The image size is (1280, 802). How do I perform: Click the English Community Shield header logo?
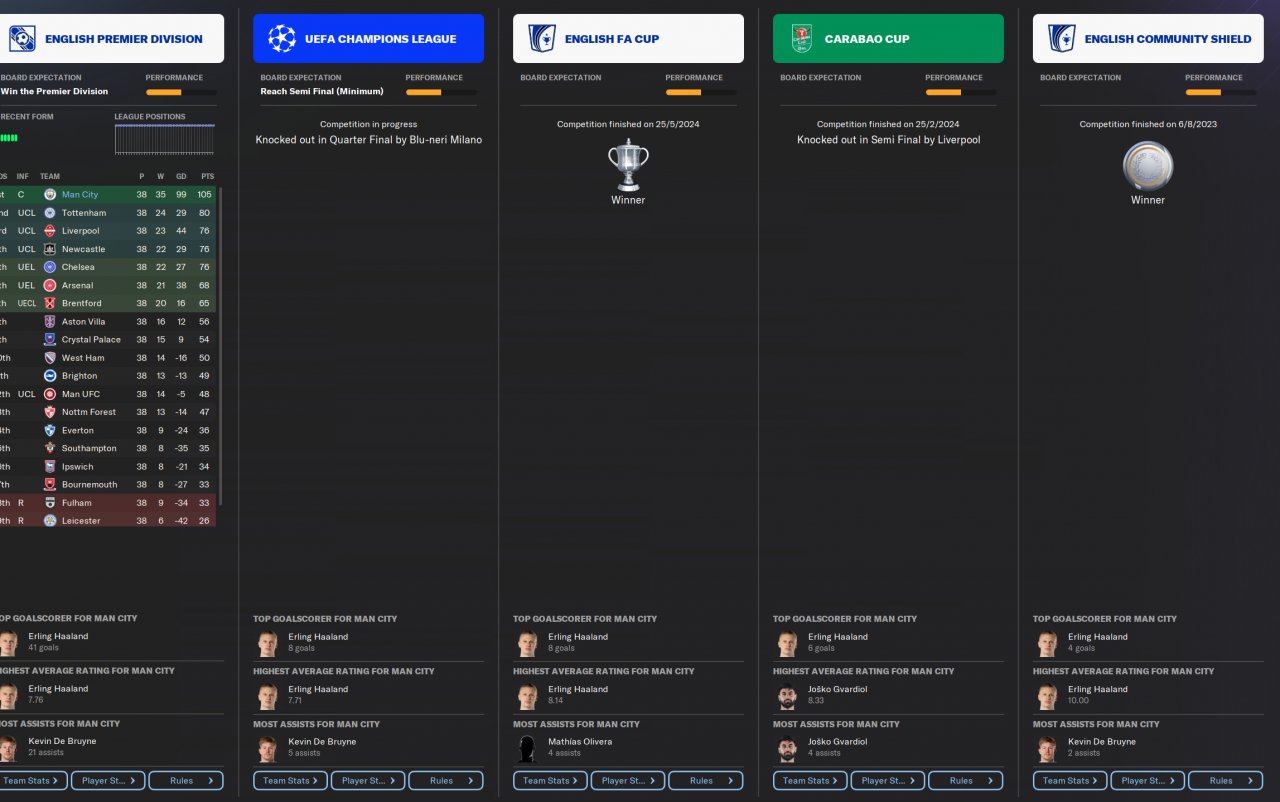[x=1062, y=39]
